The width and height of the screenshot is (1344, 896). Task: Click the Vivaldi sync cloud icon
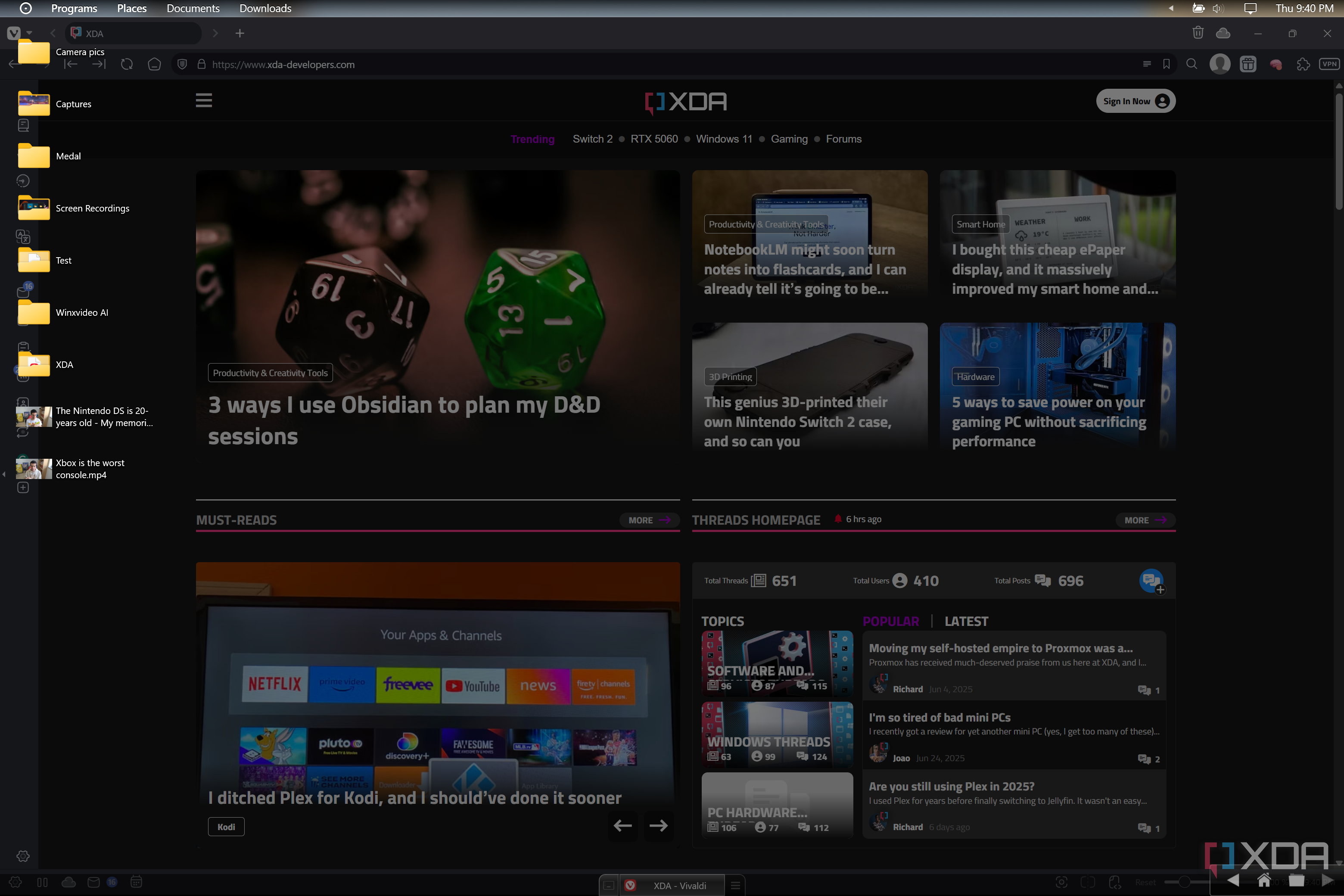[x=1223, y=33]
